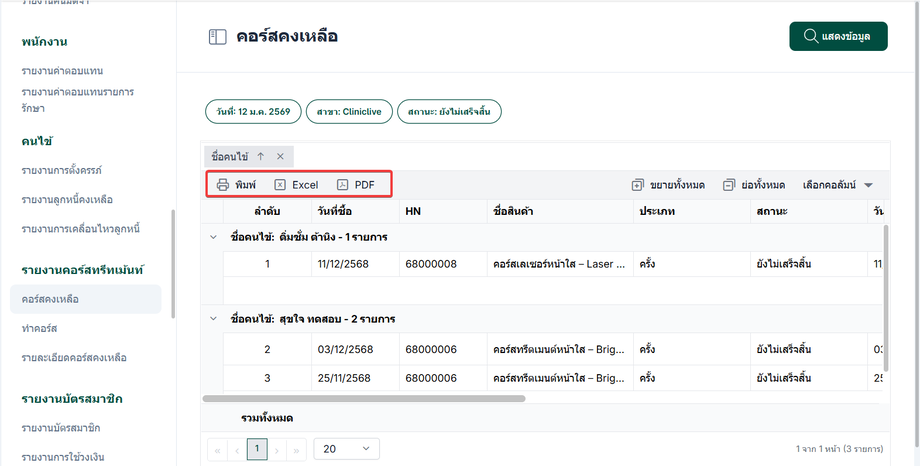Viewport: 920px width, 466px height.
Task: Click คอร์สเลเซอร์หน้าใส – Laser product cell
Action: point(560,264)
